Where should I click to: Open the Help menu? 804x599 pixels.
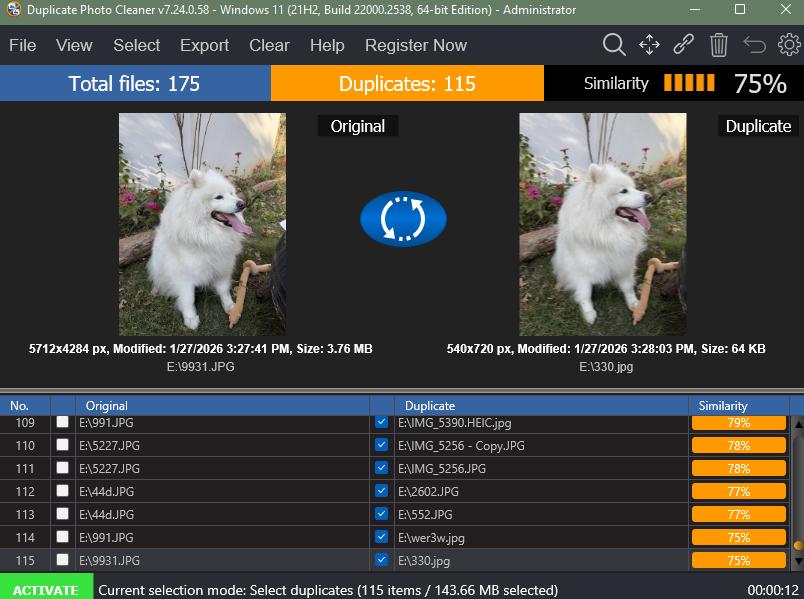click(327, 45)
